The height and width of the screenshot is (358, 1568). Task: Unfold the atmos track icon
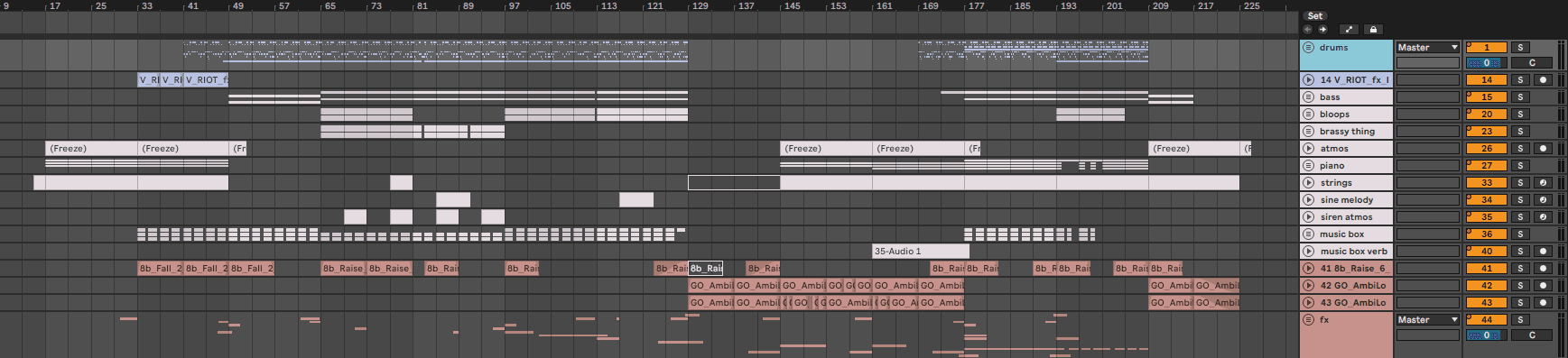point(1308,149)
